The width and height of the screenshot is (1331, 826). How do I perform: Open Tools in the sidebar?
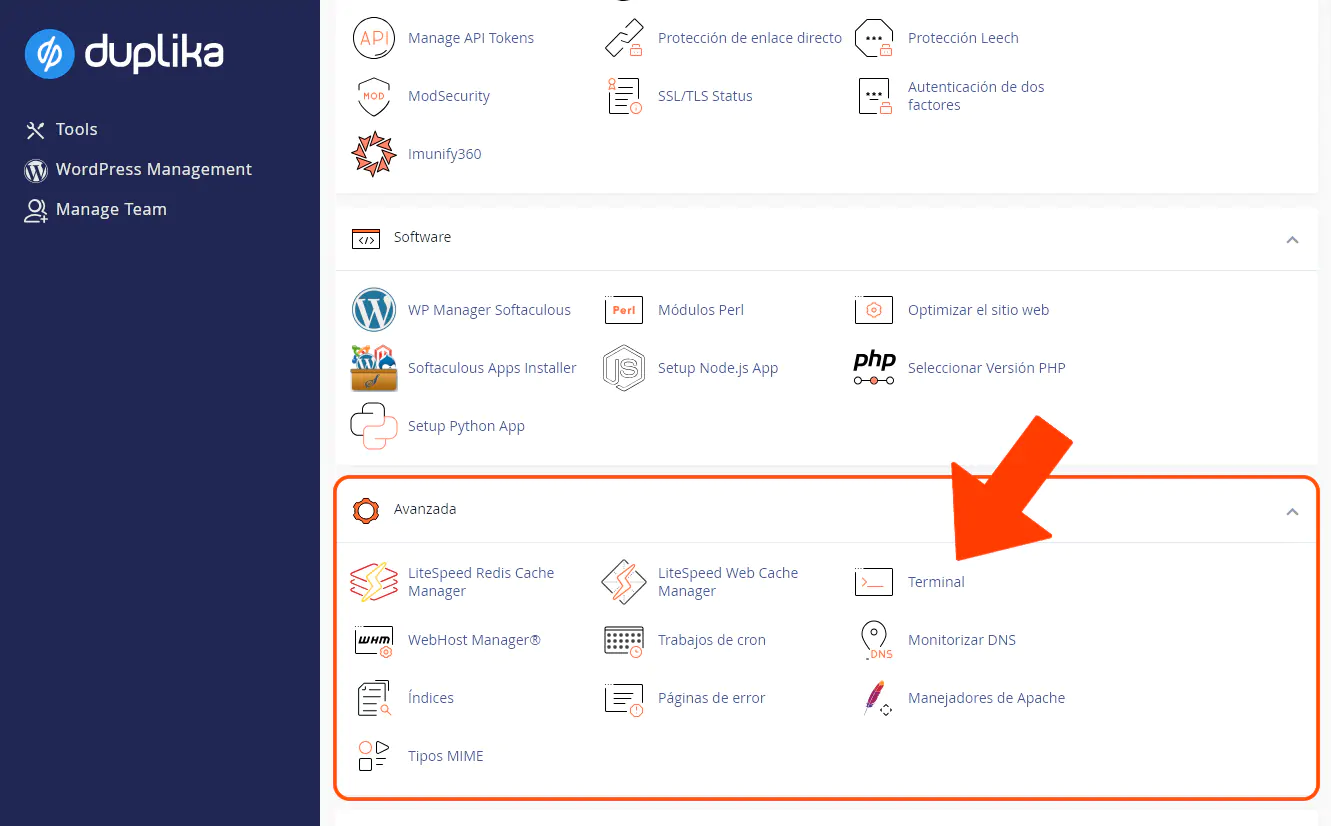pyautogui.click(x=76, y=129)
